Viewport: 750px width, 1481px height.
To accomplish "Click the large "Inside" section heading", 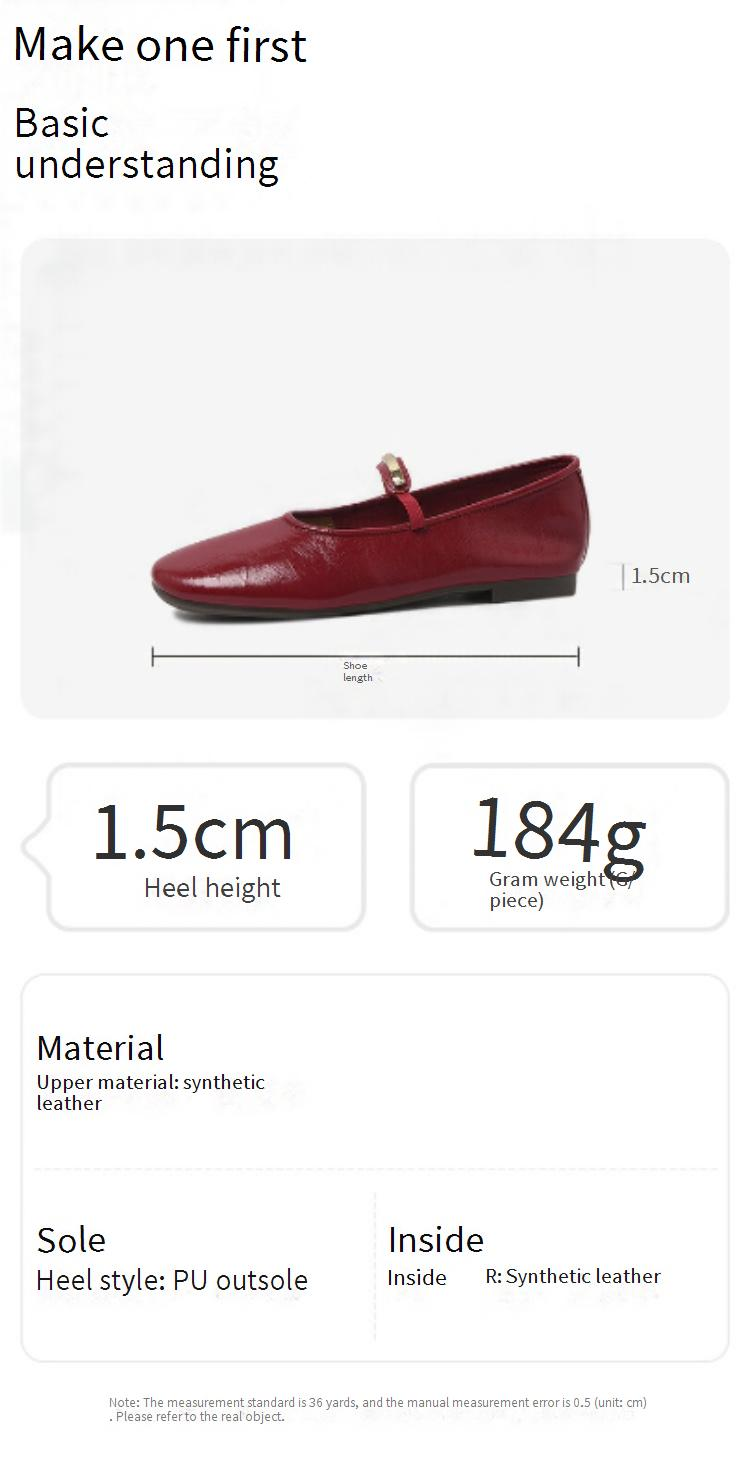I will [x=436, y=1240].
